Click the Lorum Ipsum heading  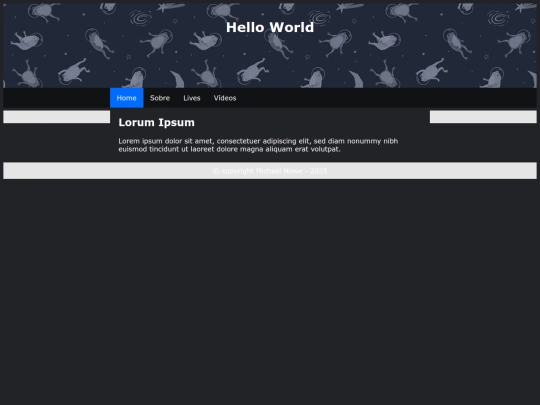(156, 122)
